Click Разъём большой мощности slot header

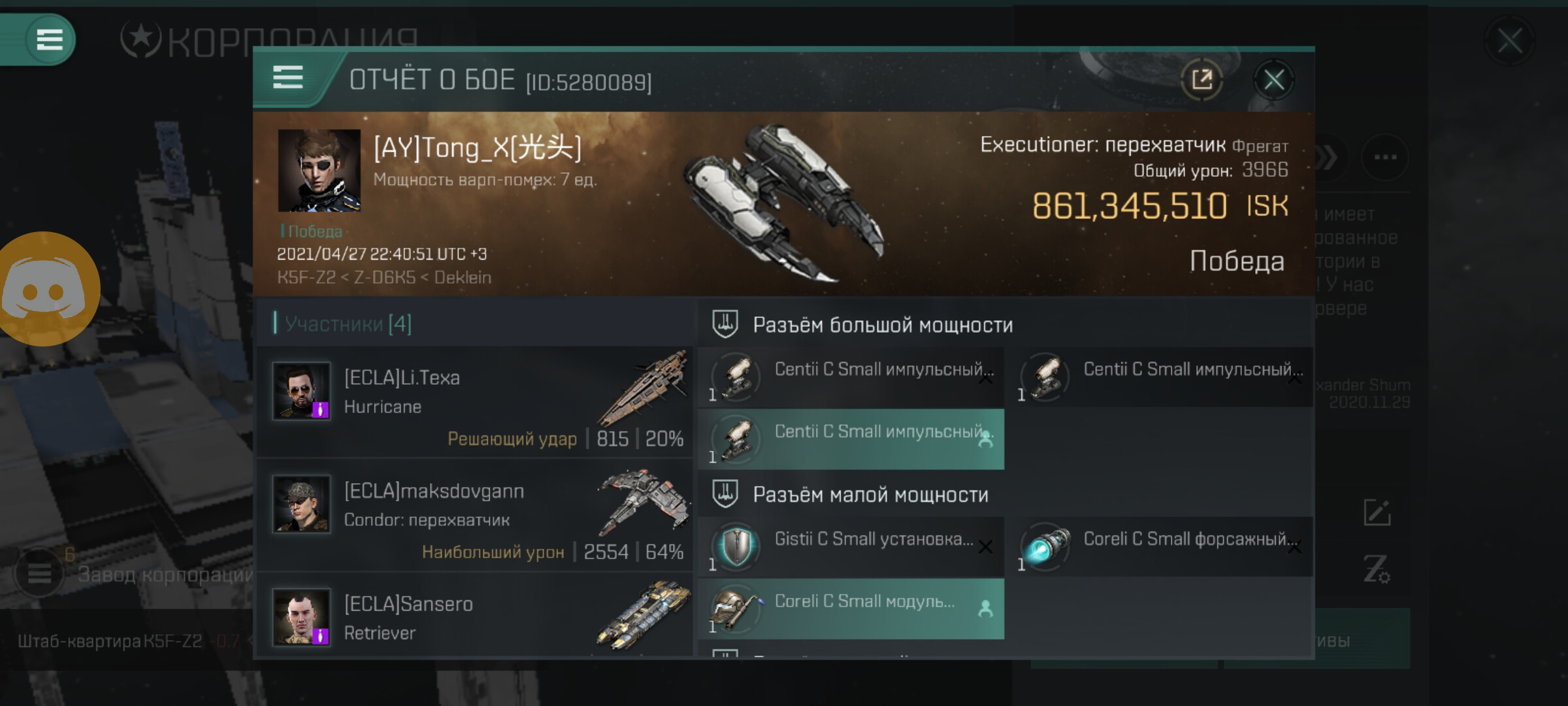tap(882, 325)
